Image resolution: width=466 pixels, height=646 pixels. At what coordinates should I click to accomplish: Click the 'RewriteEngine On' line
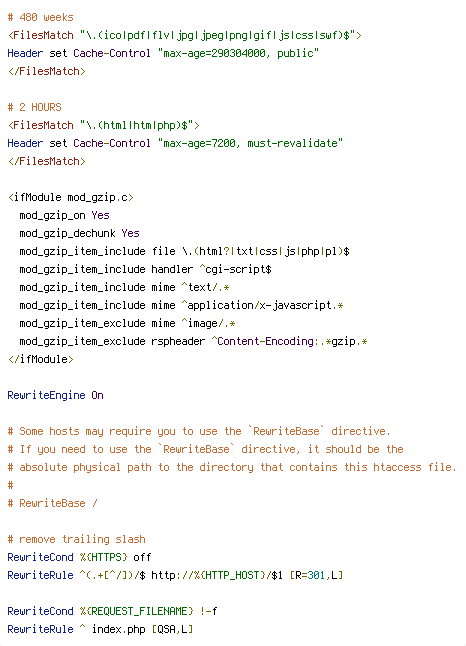click(56, 396)
